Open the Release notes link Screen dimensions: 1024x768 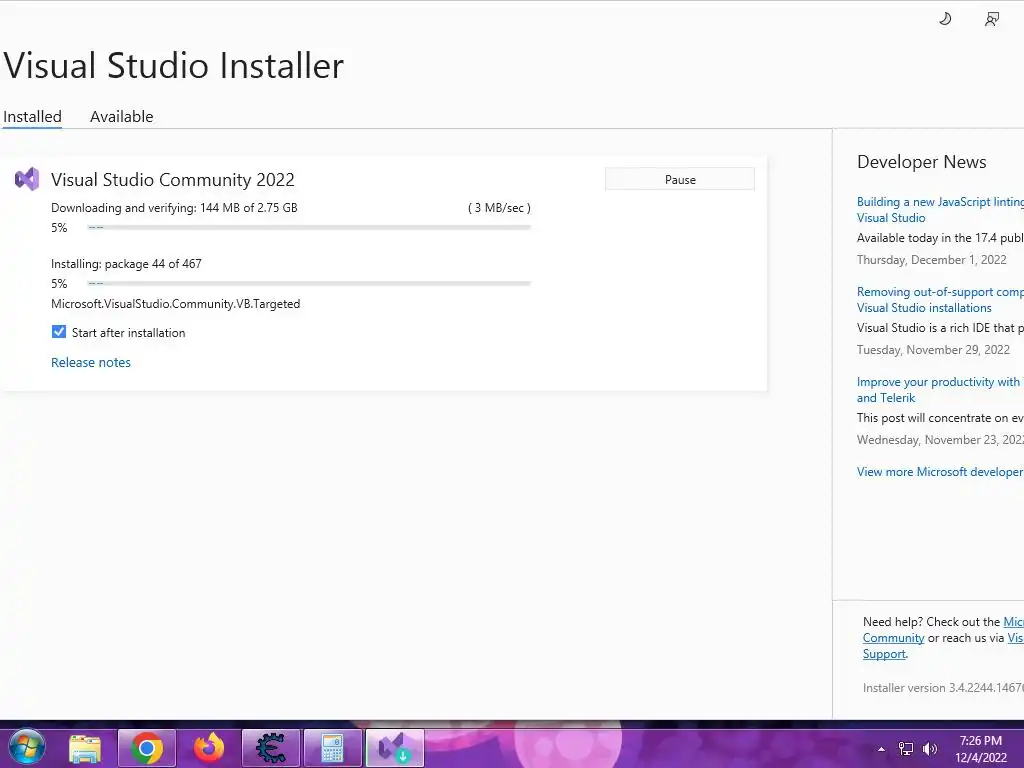coord(91,362)
